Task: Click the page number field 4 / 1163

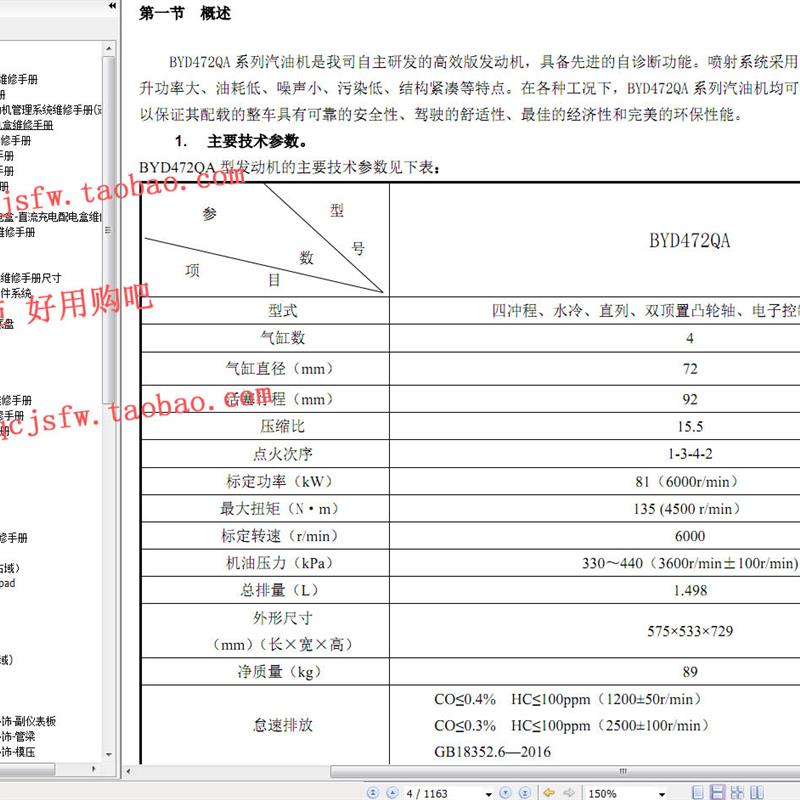Action: click(x=442, y=793)
